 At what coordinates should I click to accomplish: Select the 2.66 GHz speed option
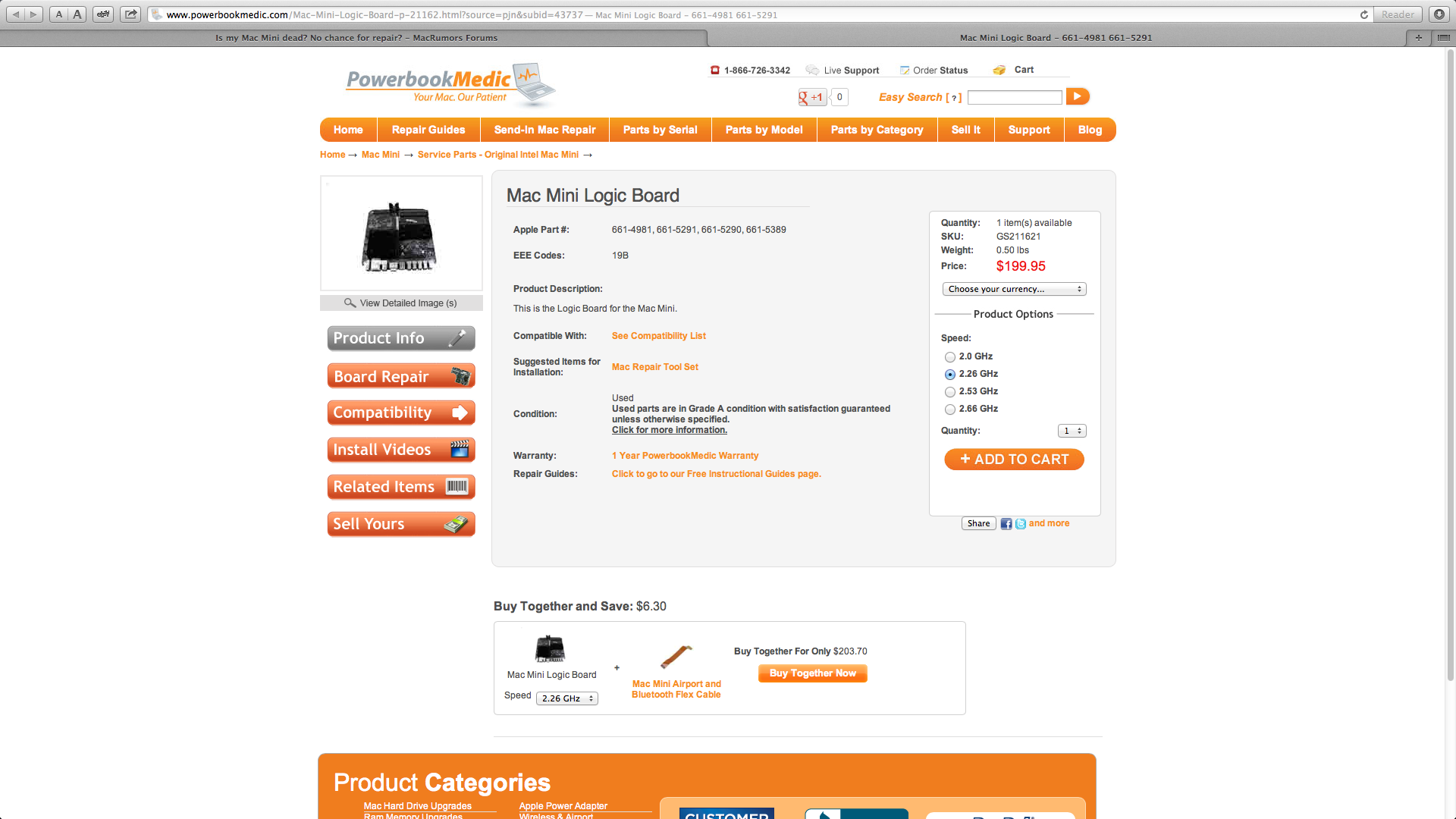coord(950,409)
